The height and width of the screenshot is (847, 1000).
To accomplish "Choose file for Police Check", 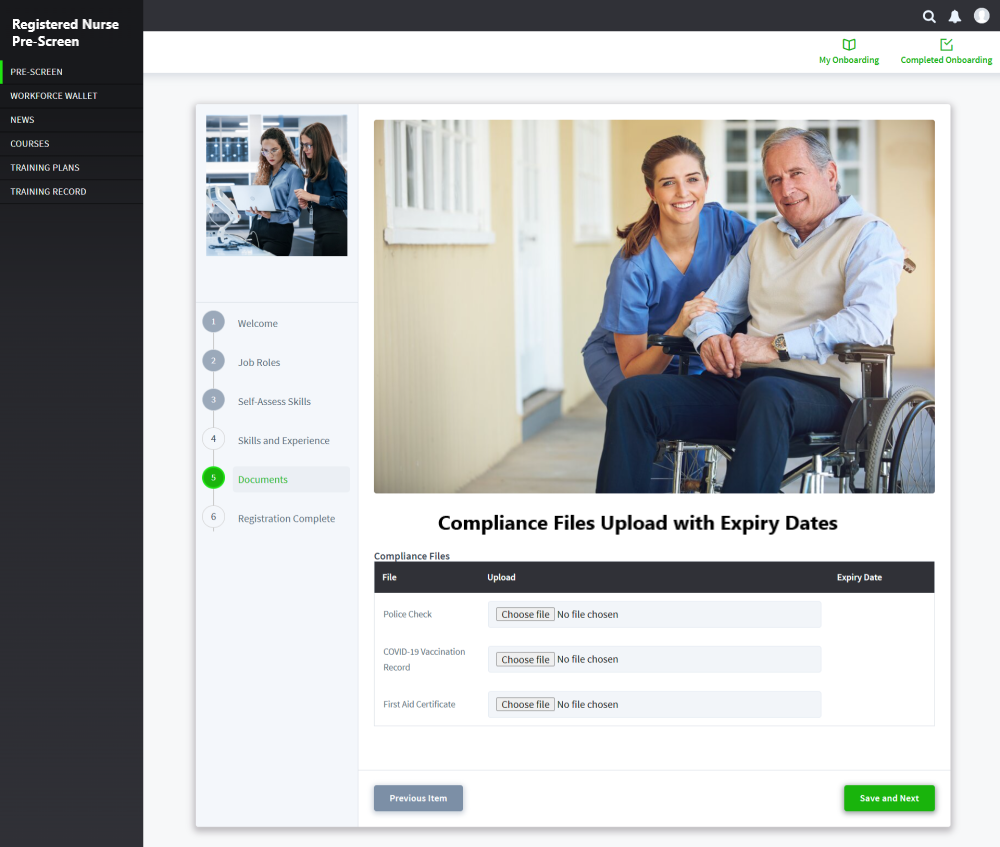I will coord(525,614).
